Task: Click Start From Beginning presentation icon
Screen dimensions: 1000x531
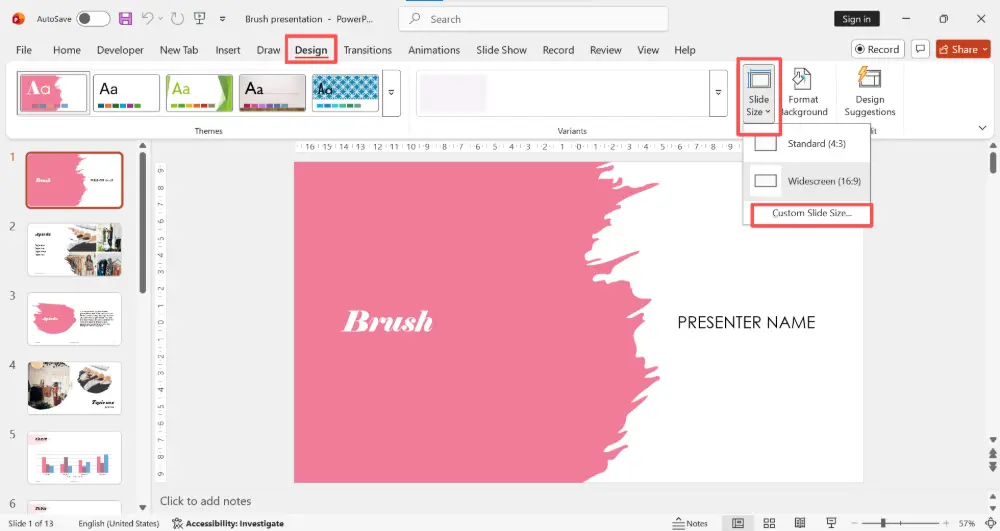Action: pyautogui.click(x=200, y=19)
